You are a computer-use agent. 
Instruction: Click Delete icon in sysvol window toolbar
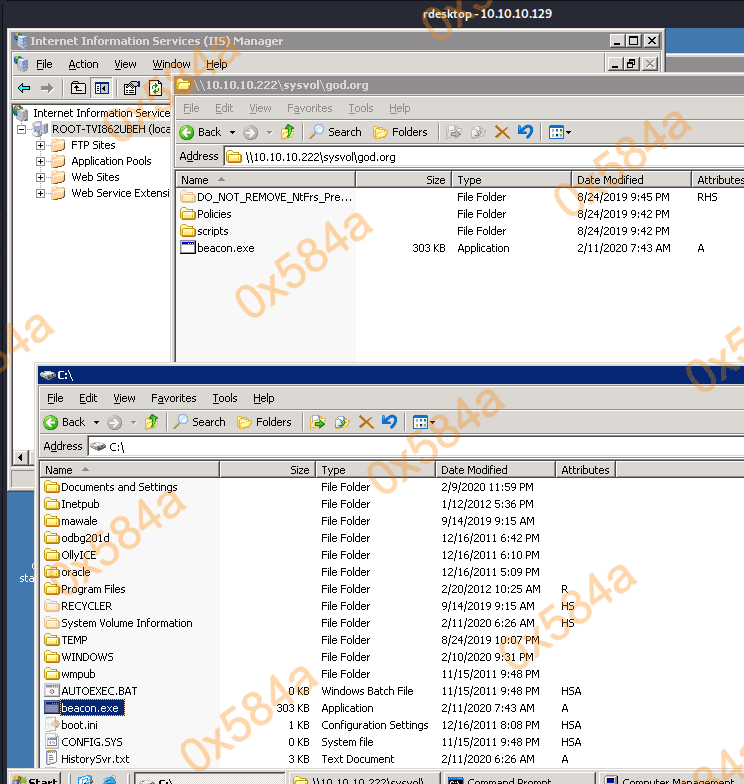tap(502, 132)
